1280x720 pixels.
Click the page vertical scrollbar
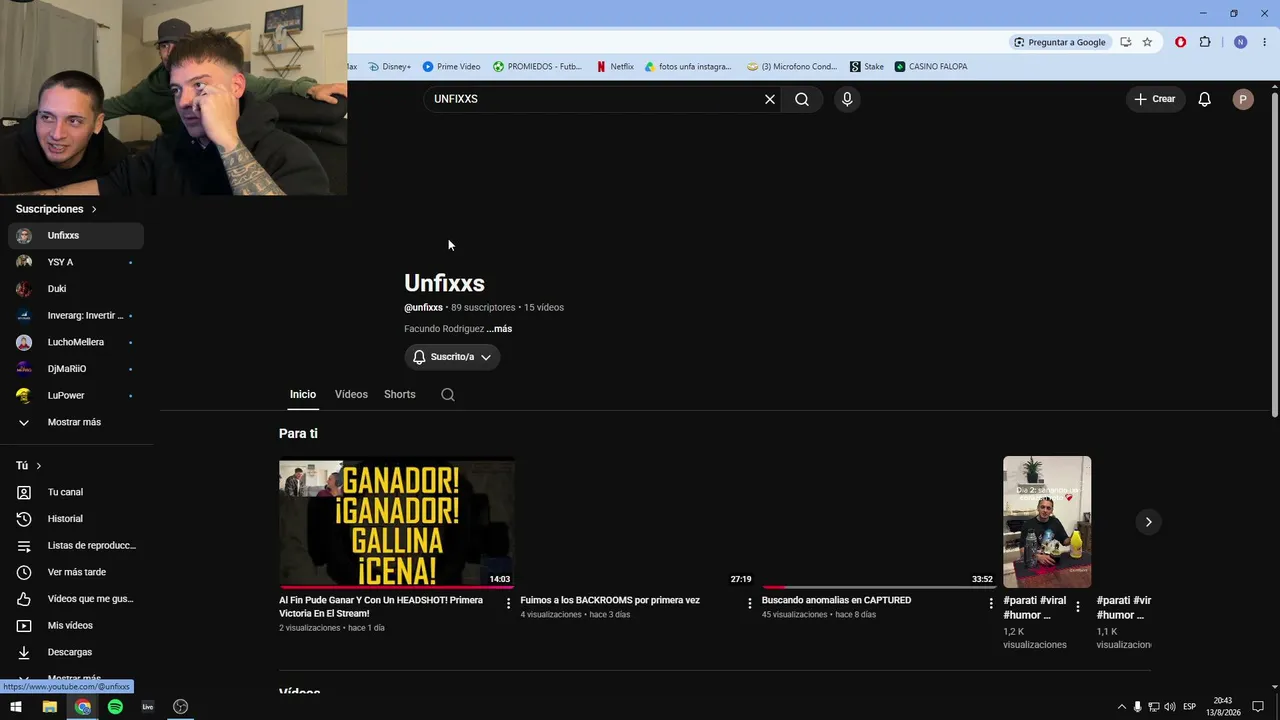pyautogui.click(x=1274, y=254)
